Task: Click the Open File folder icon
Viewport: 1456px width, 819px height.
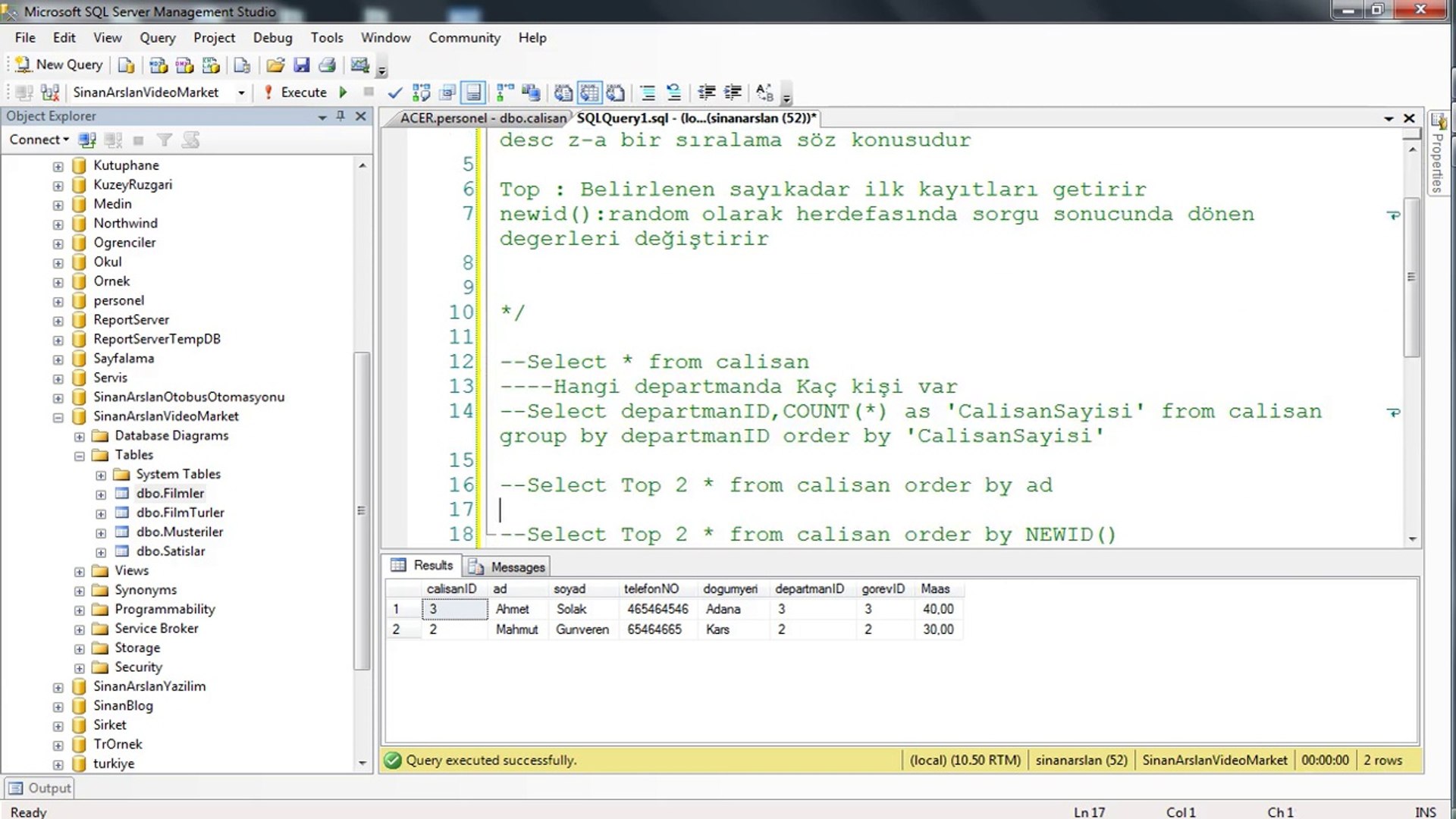Action: (275, 65)
